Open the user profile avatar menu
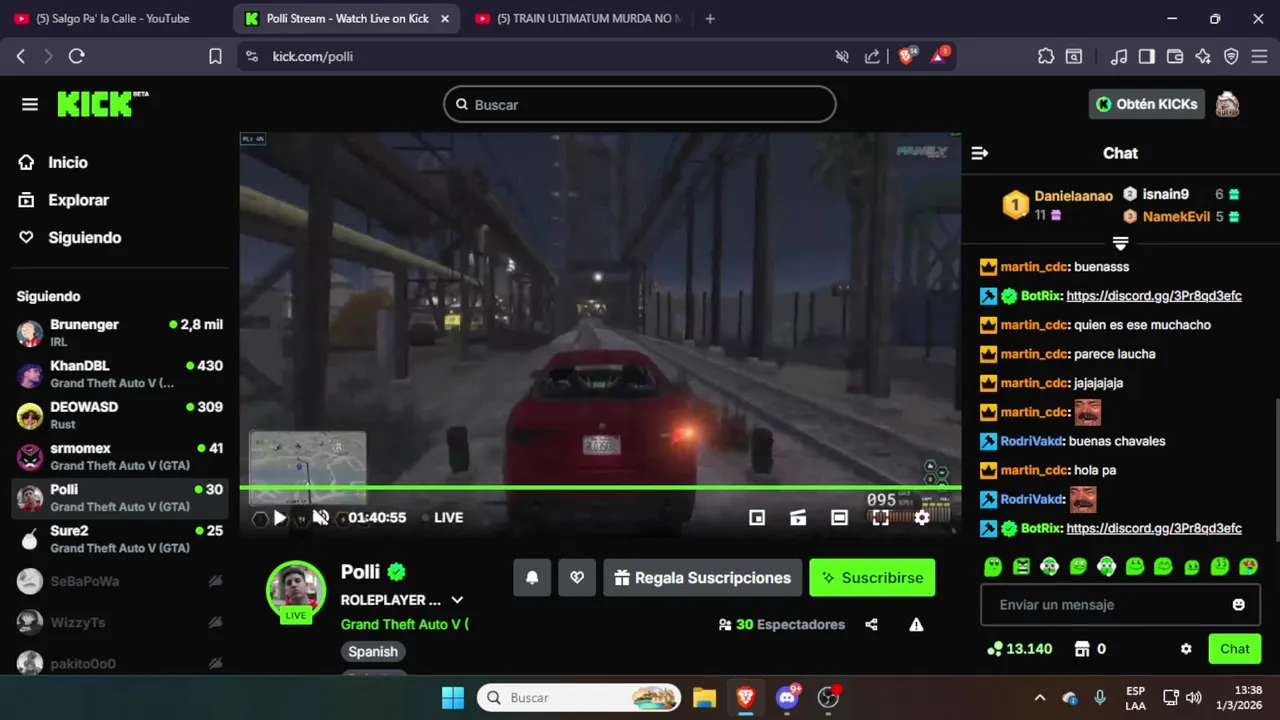The width and height of the screenshot is (1280, 720). click(x=1227, y=104)
